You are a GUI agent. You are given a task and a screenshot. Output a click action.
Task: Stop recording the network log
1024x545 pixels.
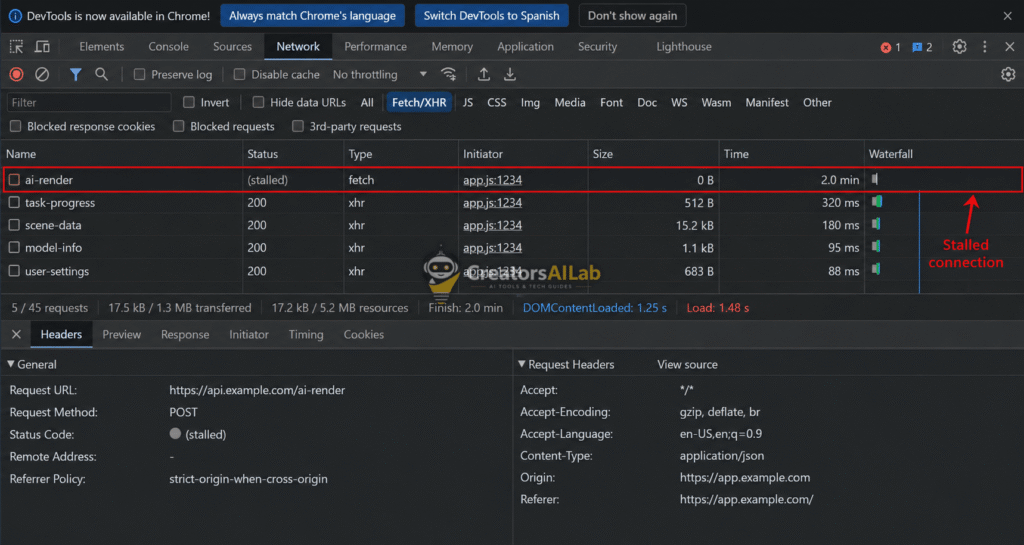click(x=16, y=74)
